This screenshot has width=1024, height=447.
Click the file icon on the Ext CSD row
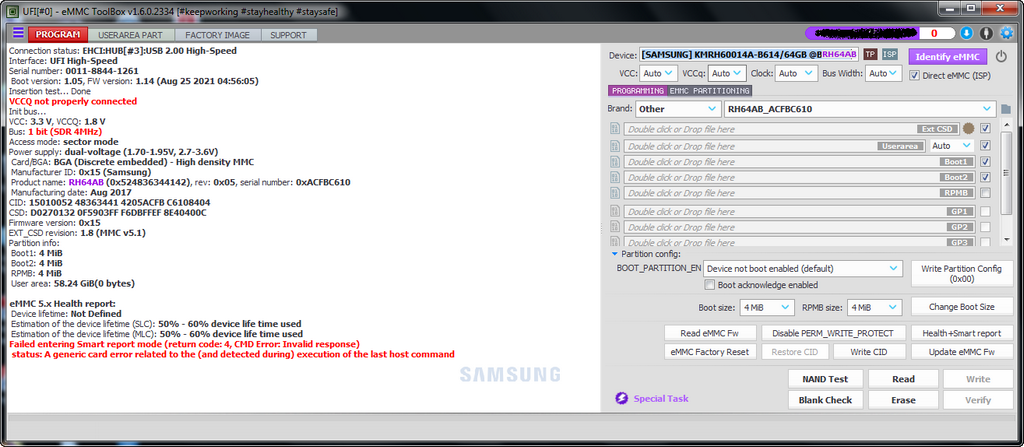[615, 129]
